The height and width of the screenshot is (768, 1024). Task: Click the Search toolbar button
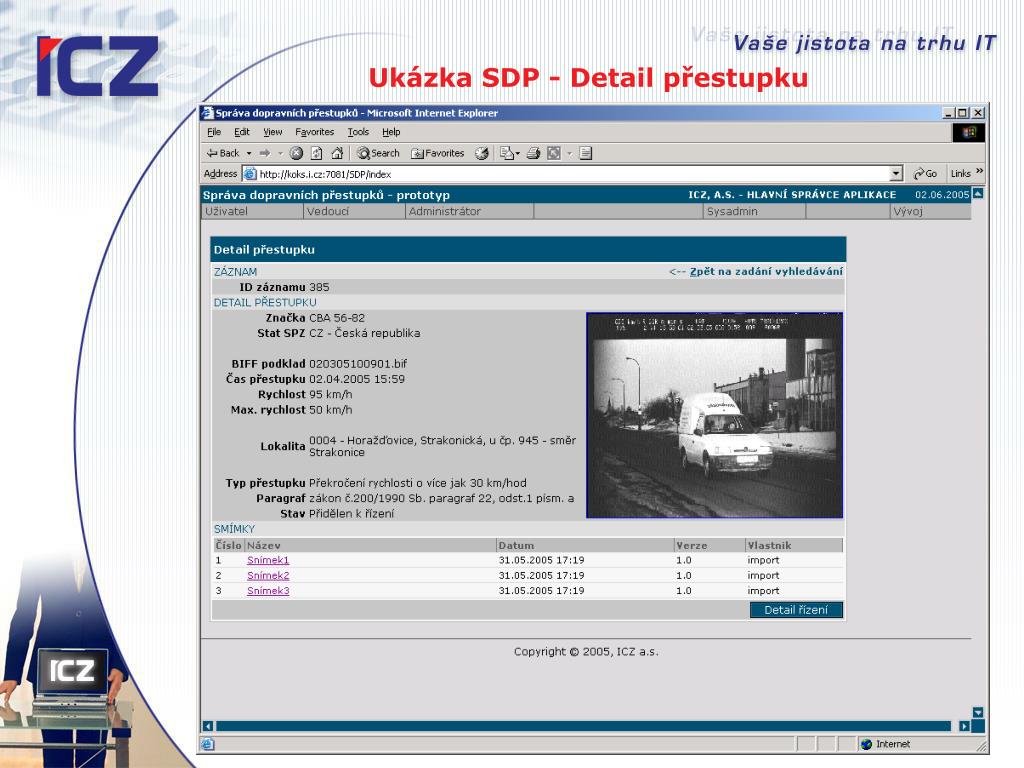[378, 153]
